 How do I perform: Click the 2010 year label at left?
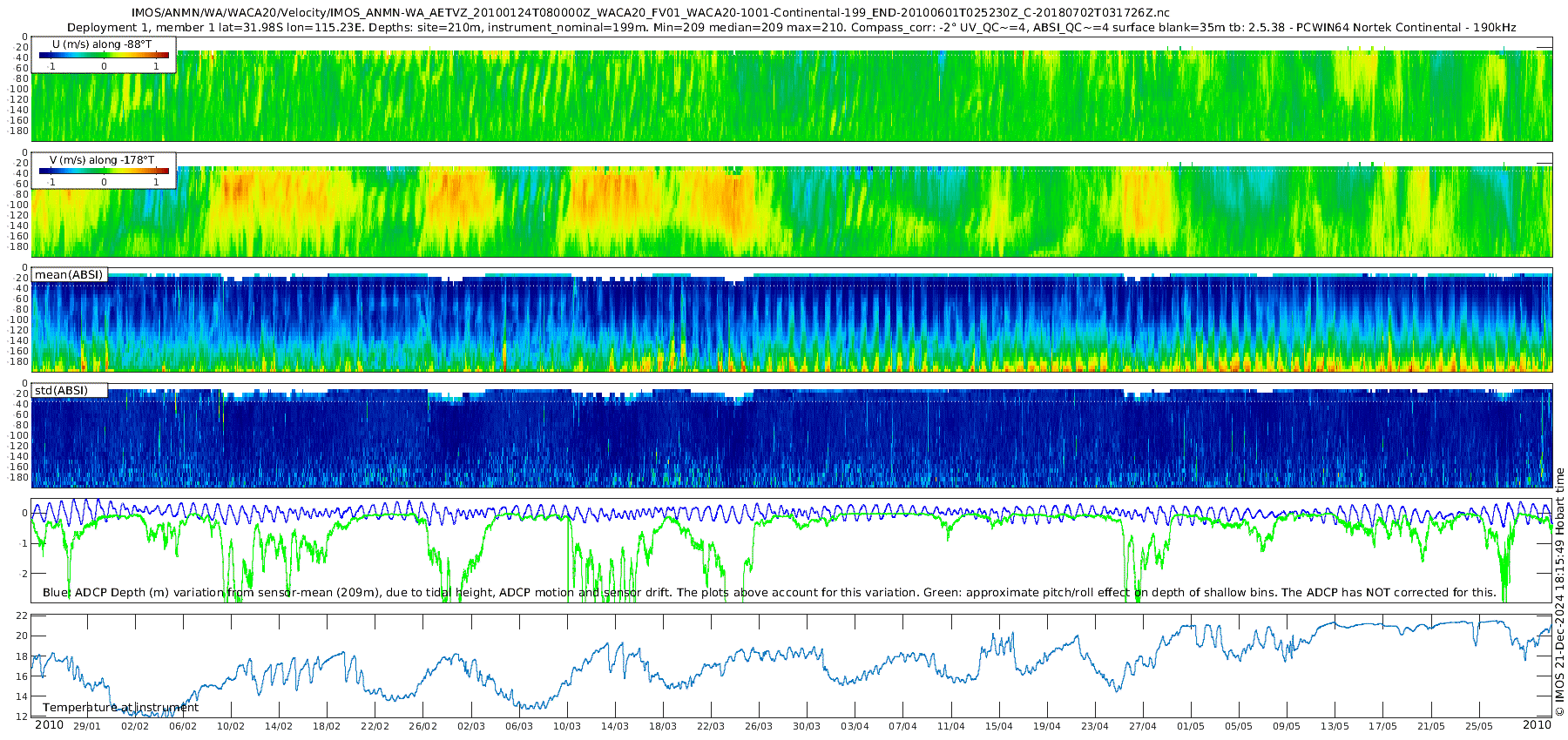coord(49,725)
